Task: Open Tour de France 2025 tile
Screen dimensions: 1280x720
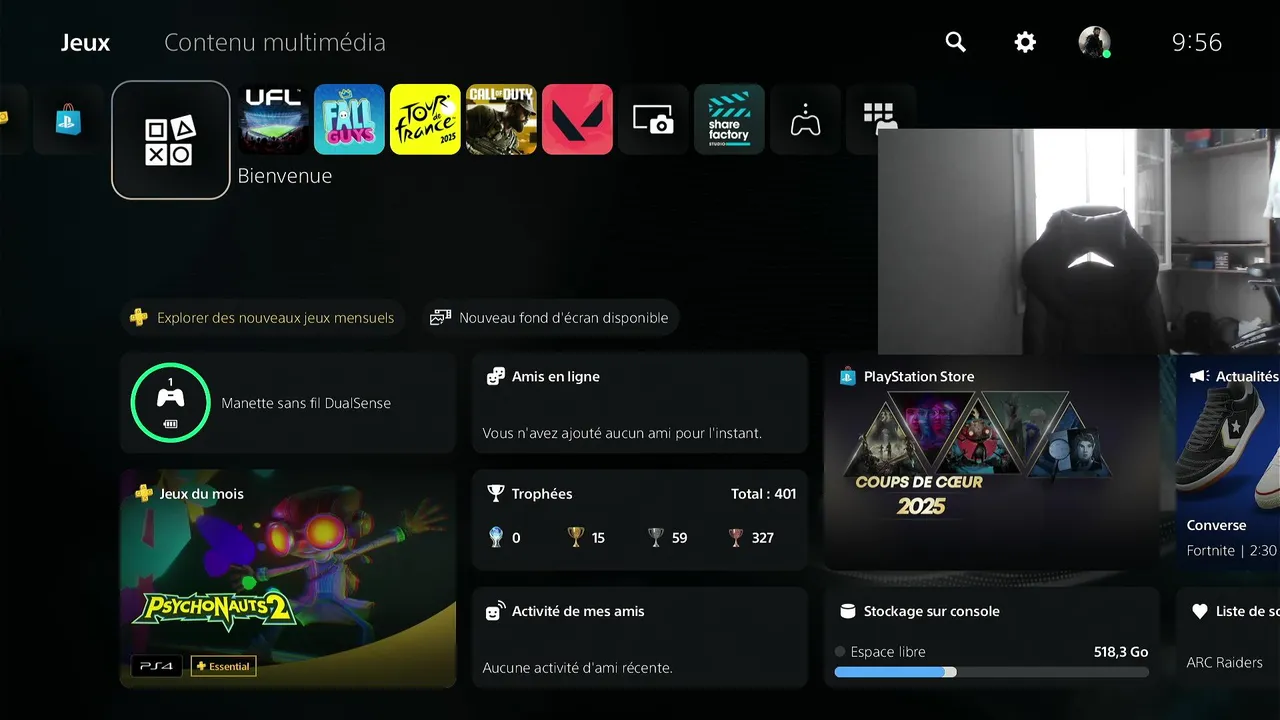Action: click(425, 119)
